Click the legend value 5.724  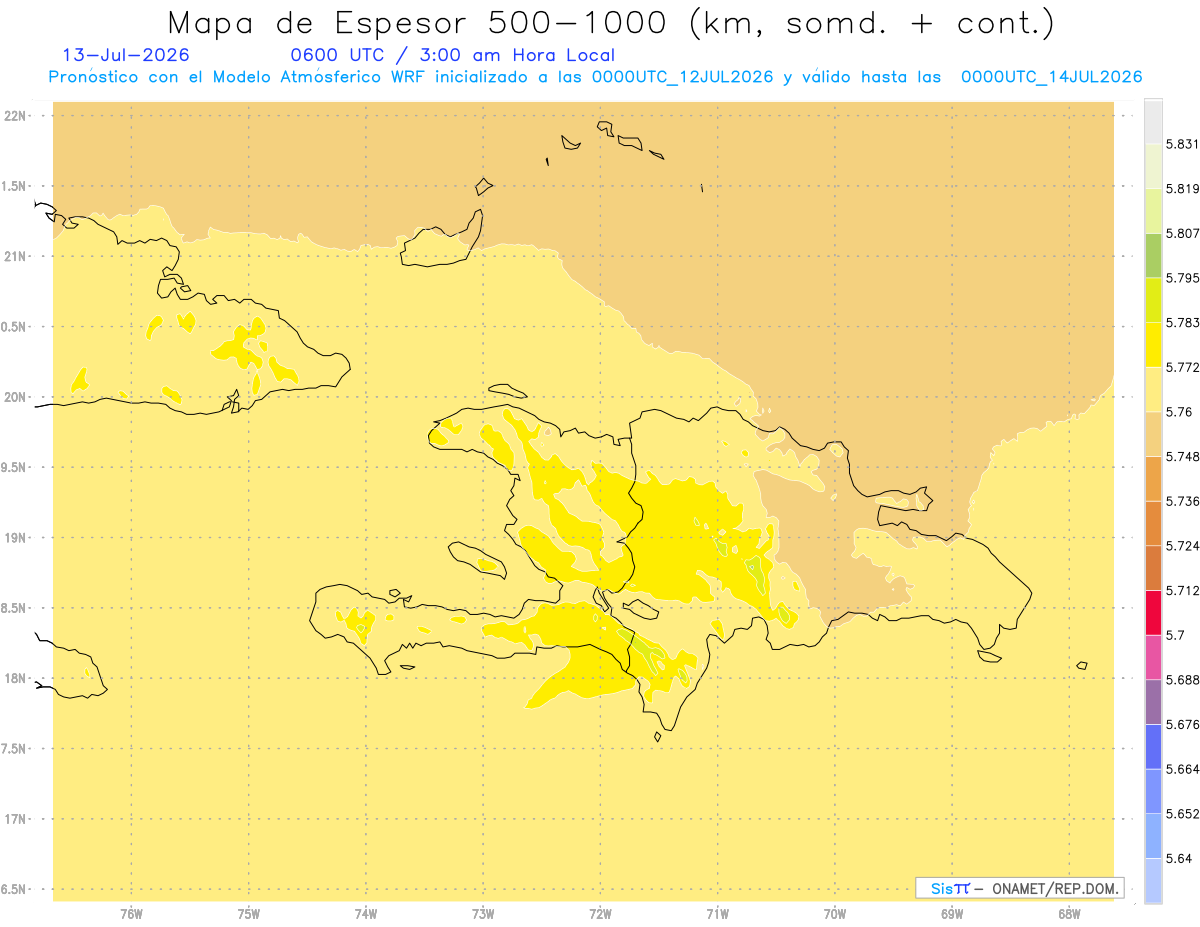point(1182,546)
